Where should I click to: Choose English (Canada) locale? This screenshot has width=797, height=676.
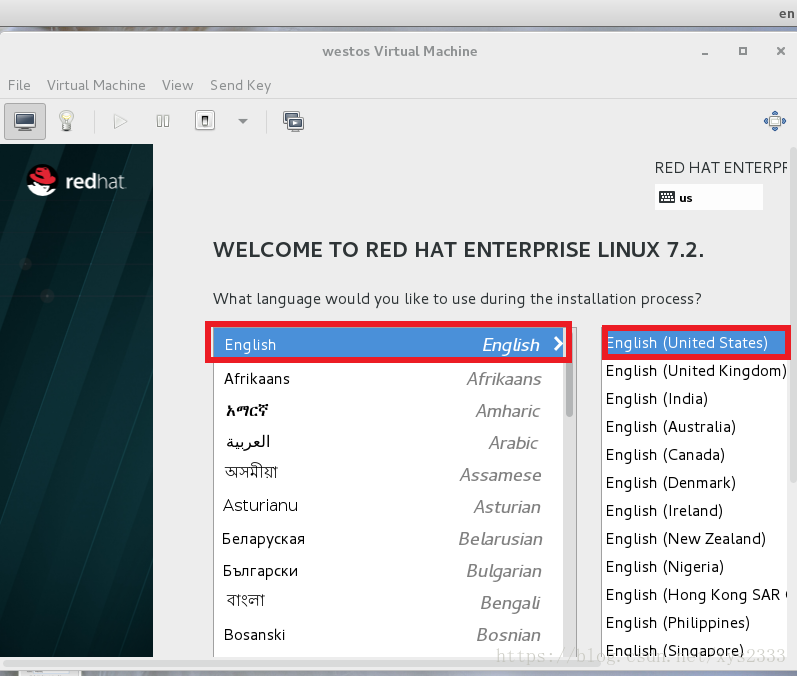[695, 454]
